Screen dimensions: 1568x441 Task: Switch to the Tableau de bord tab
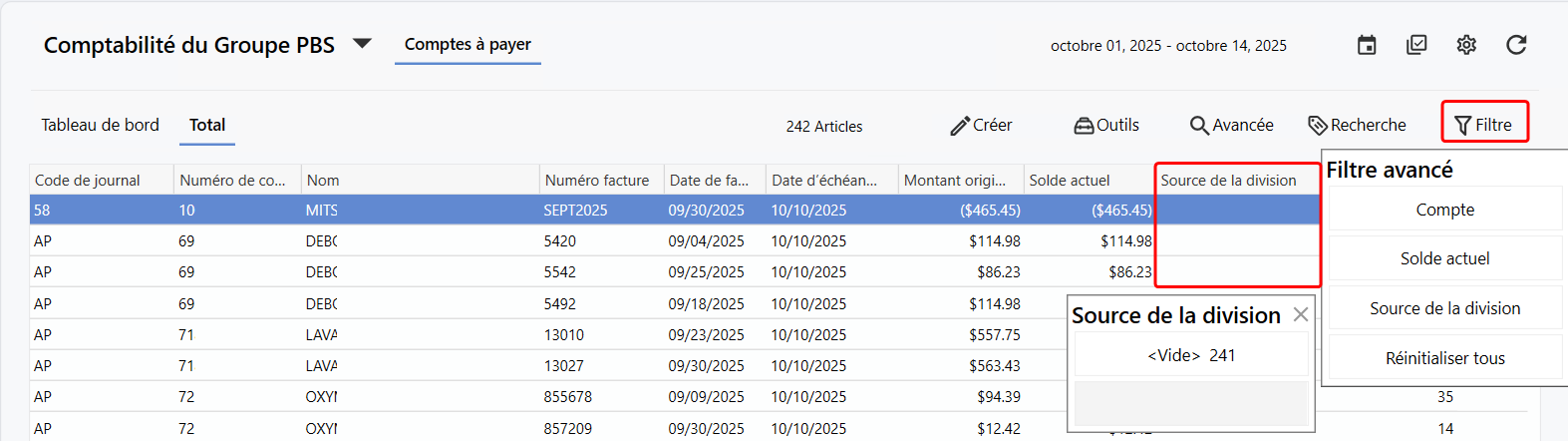pyautogui.click(x=100, y=126)
